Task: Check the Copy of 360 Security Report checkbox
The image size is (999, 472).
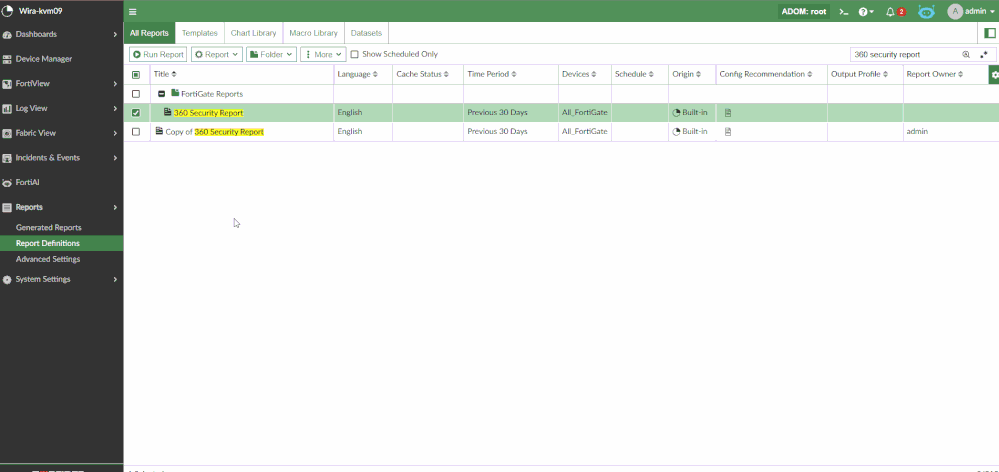Action: coord(136,132)
